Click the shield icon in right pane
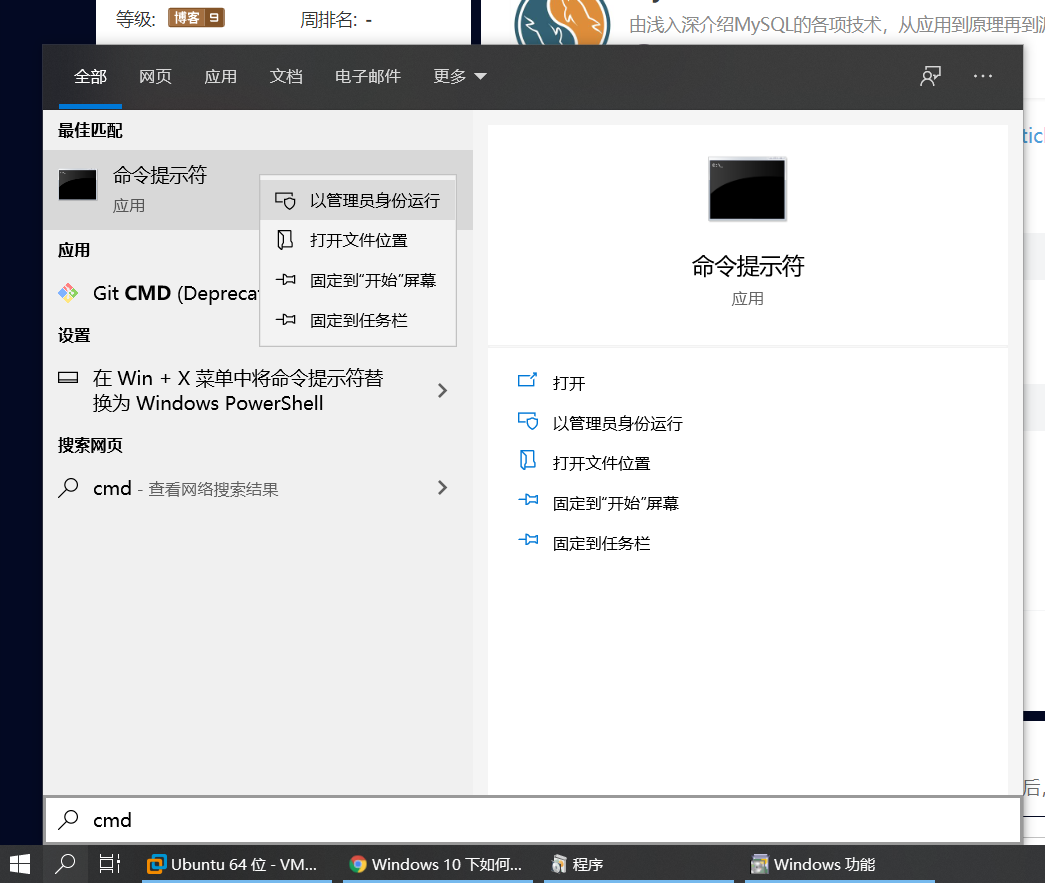 pos(528,421)
